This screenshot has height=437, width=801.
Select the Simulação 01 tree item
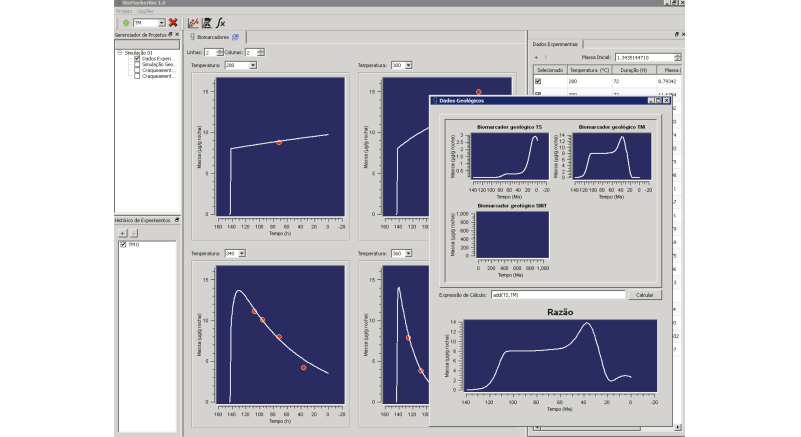coord(138,53)
